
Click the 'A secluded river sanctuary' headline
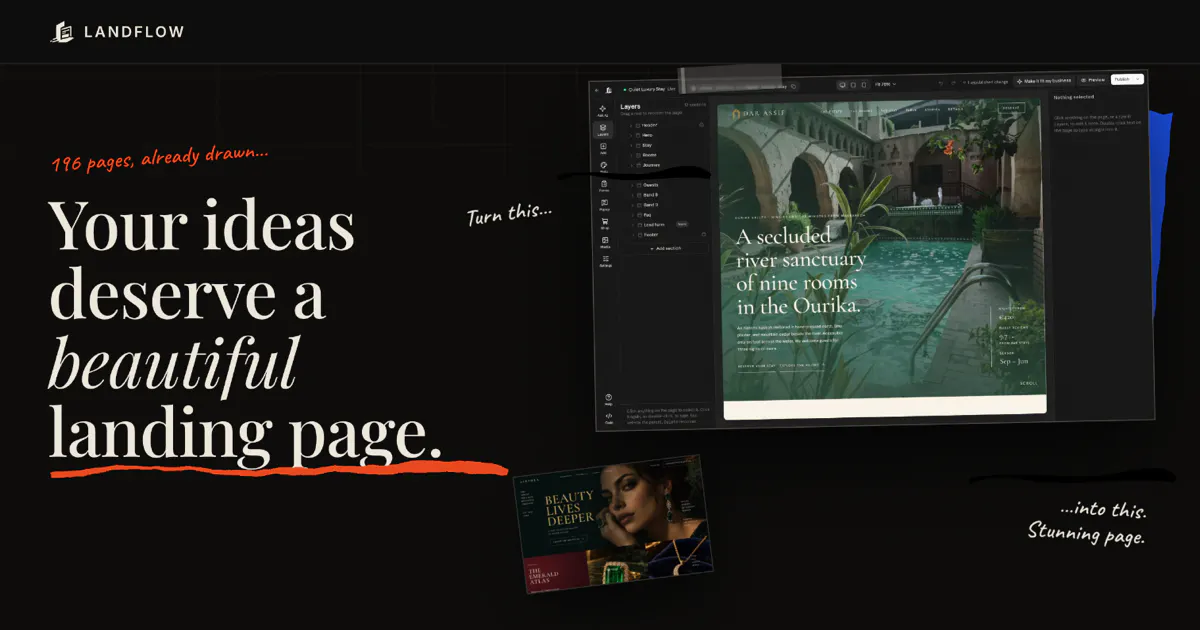[800, 271]
